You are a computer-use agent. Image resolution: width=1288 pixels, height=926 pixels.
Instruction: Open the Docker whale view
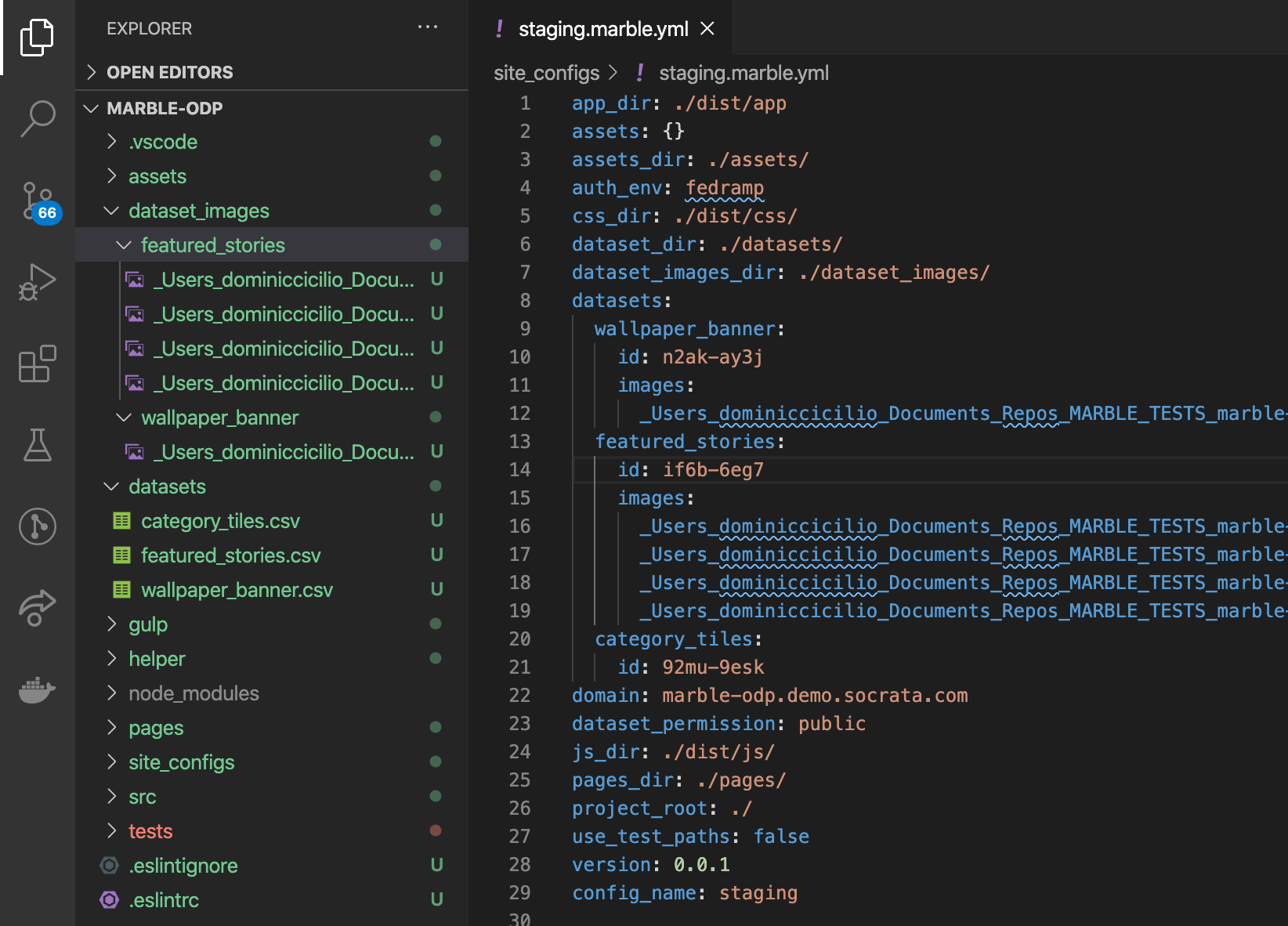coord(37,690)
